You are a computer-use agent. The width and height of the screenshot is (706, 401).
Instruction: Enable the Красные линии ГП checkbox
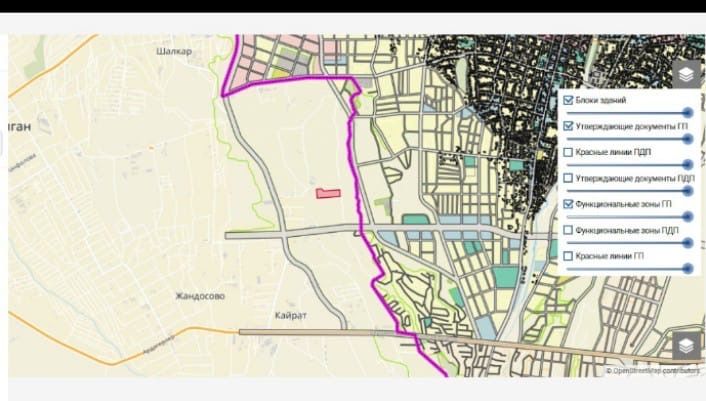coord(568,256)
